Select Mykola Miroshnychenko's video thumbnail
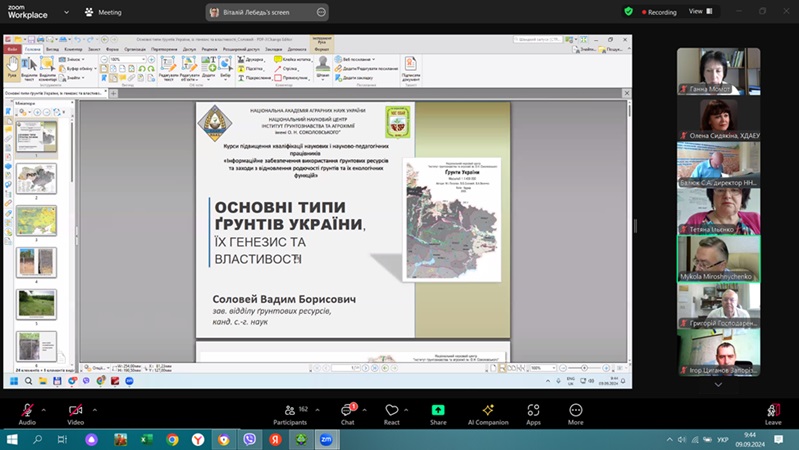The height and width of the screenshot is (450, 799). click(x=718, y=259)
